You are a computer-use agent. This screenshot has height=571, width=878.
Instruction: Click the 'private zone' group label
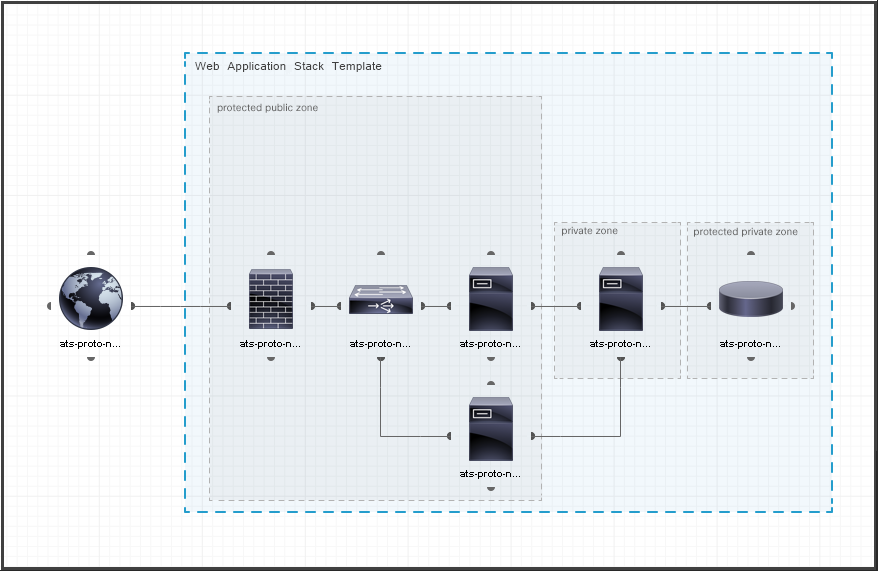(x=589, y=231)
